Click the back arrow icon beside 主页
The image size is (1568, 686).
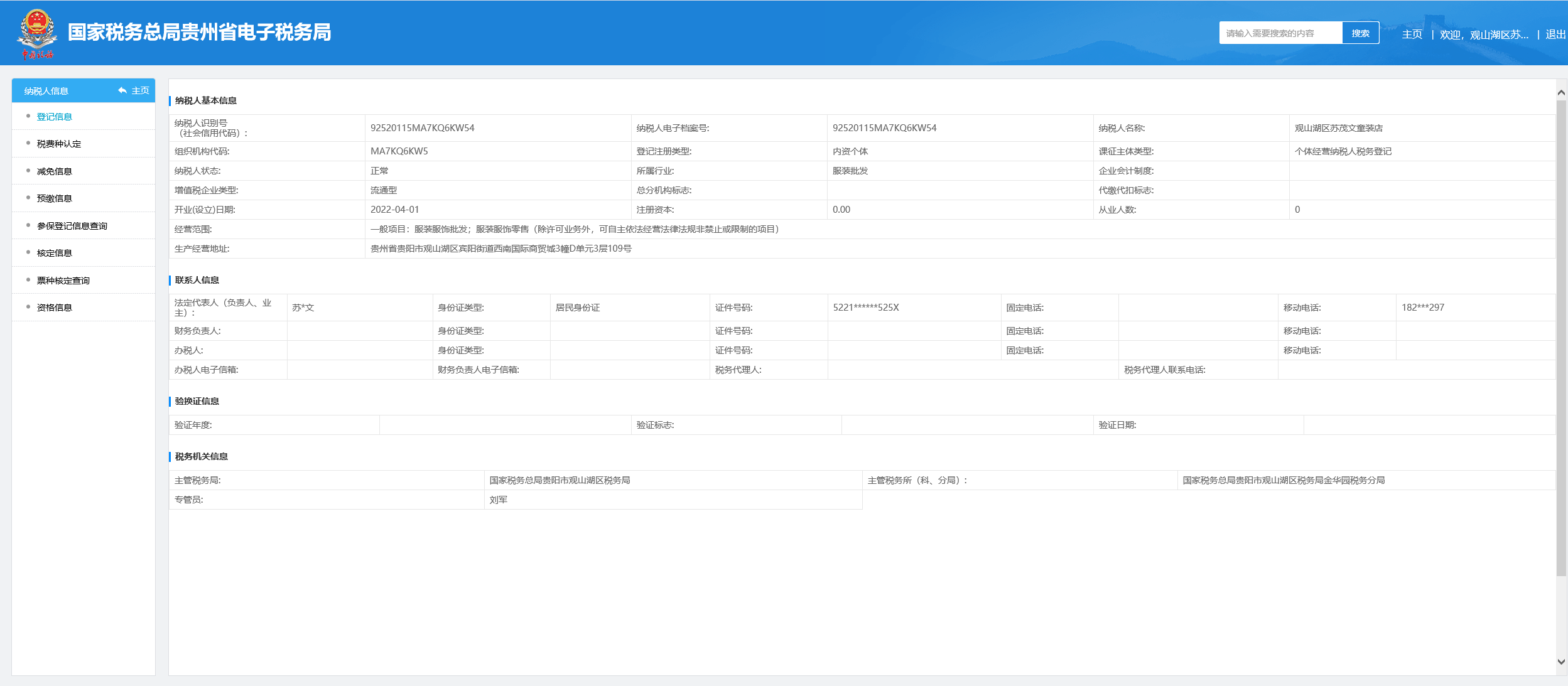click(x=122, y=91)
